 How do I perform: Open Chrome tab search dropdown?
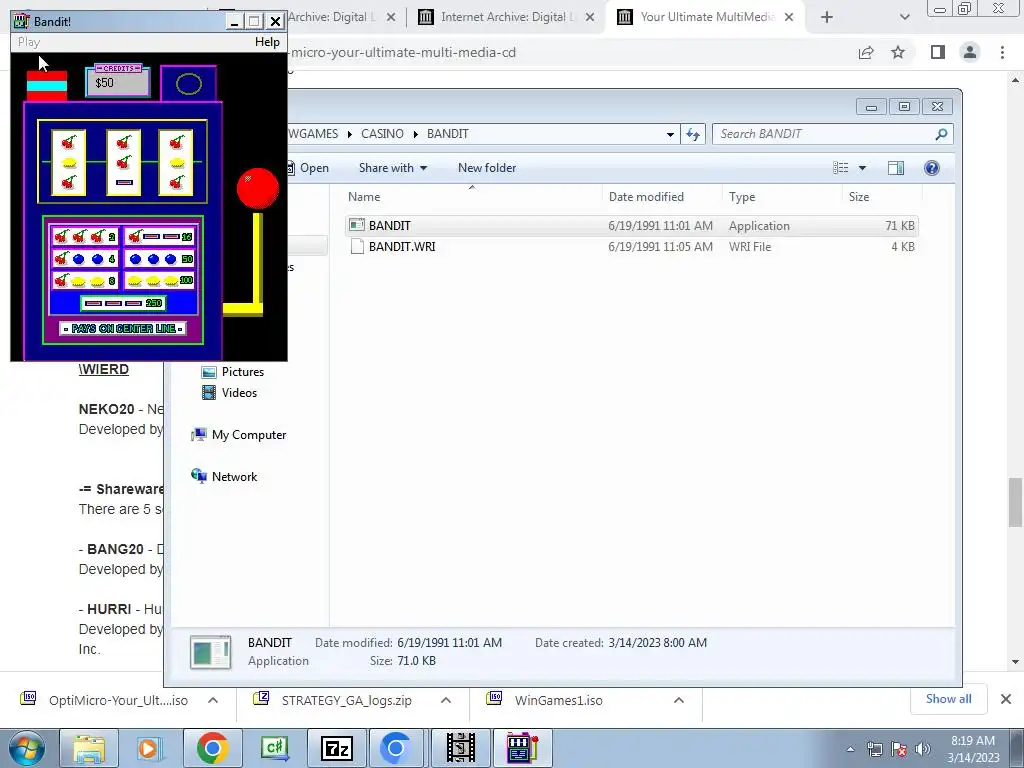click(904, 18)
